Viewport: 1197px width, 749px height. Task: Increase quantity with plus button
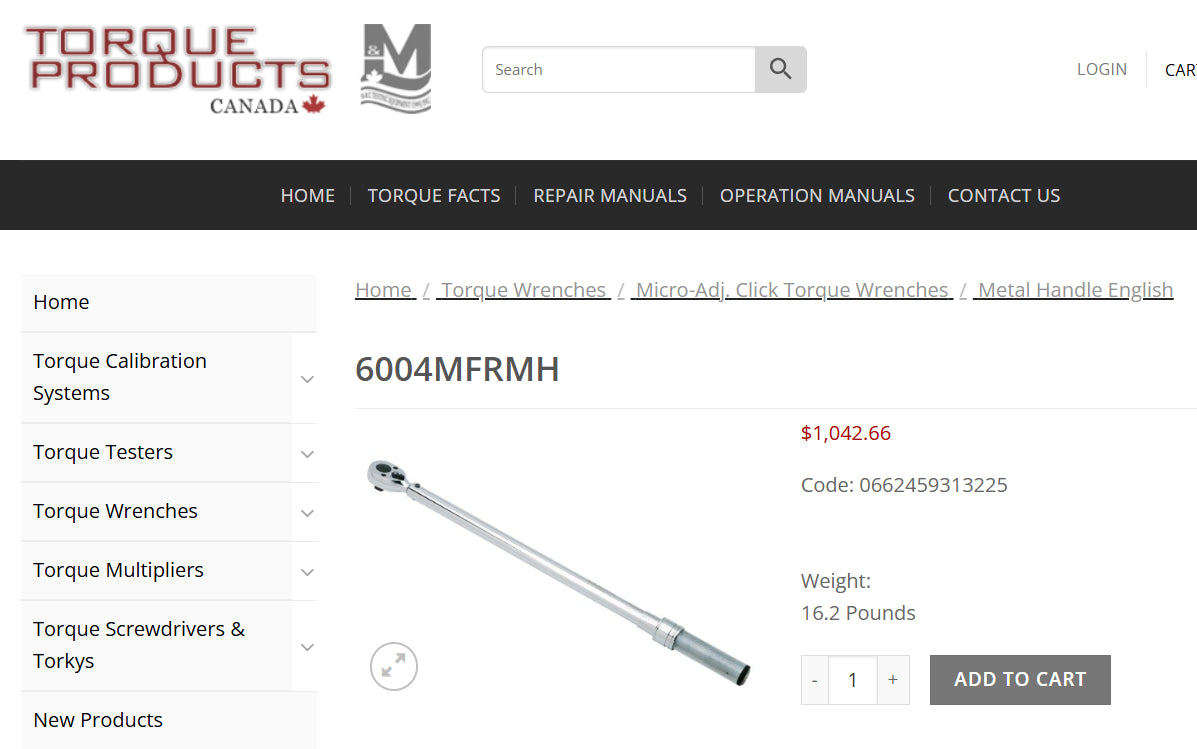tap(893, 680)
